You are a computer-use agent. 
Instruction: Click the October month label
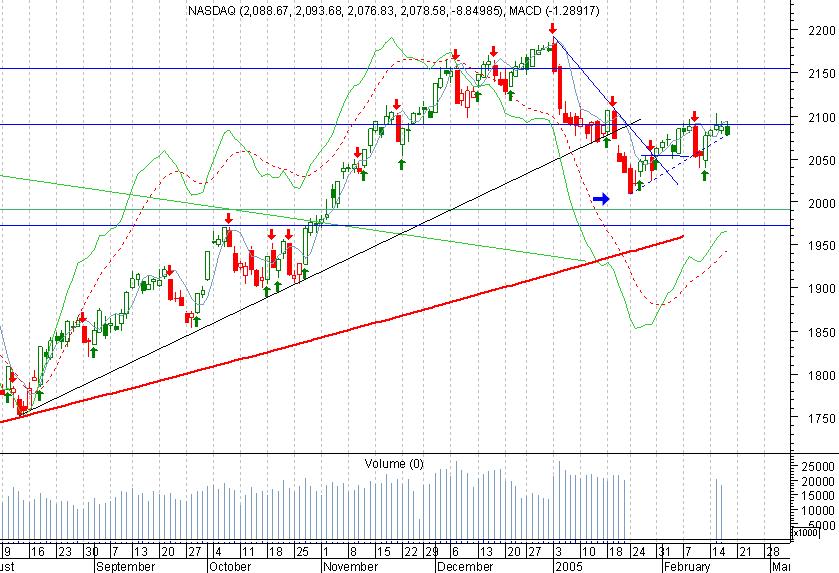[230, 567]
